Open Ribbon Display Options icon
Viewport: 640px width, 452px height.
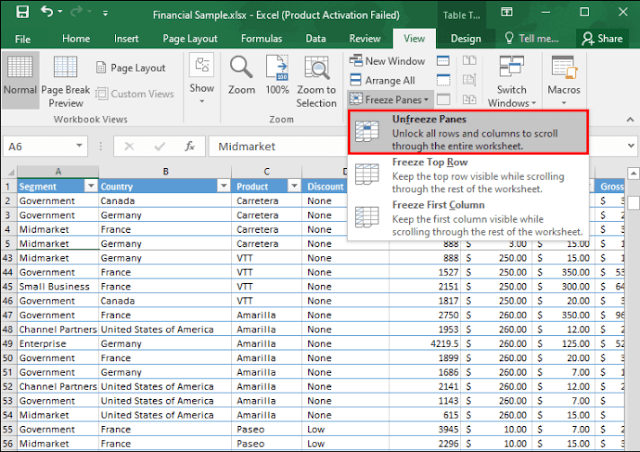(x=507, y=12)
